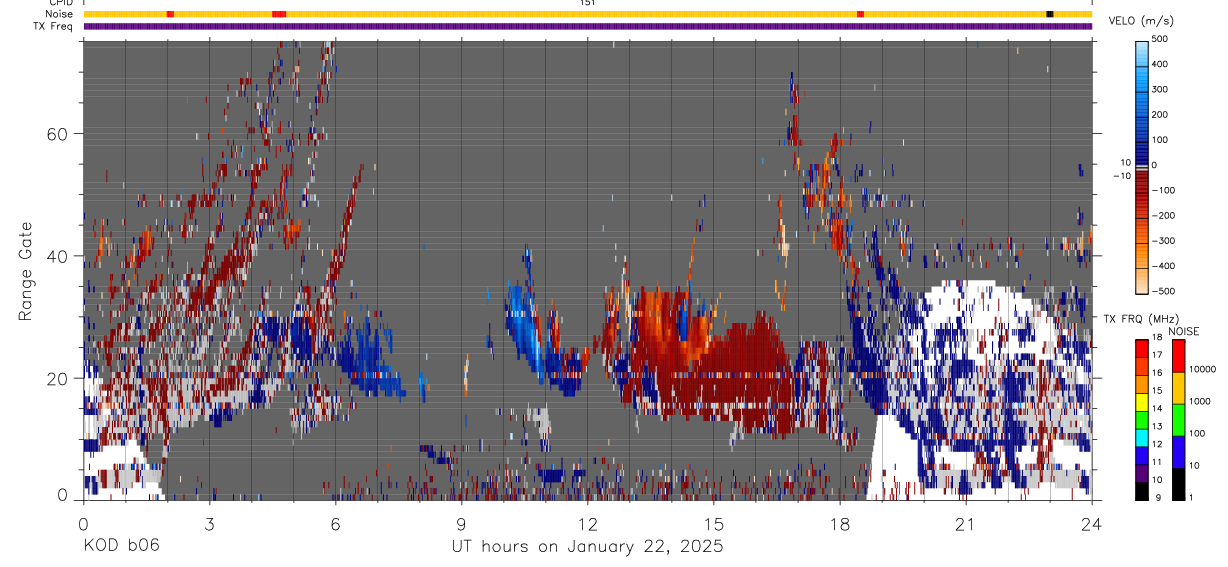Click the purple swatch in TX FRQ colorbar
This screenshot has height=567, width=1228.
tap(1141, 473)
